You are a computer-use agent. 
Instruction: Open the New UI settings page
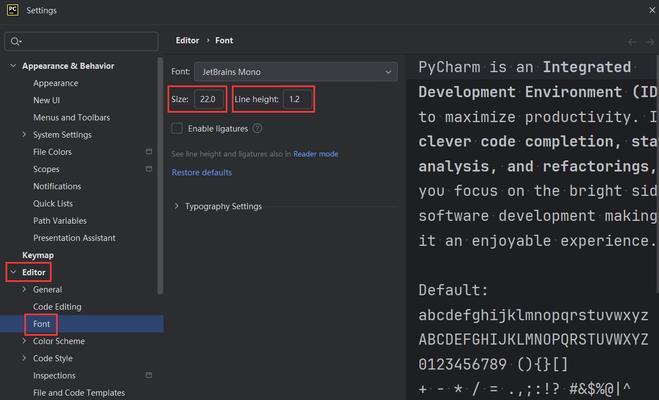point(46,100)
